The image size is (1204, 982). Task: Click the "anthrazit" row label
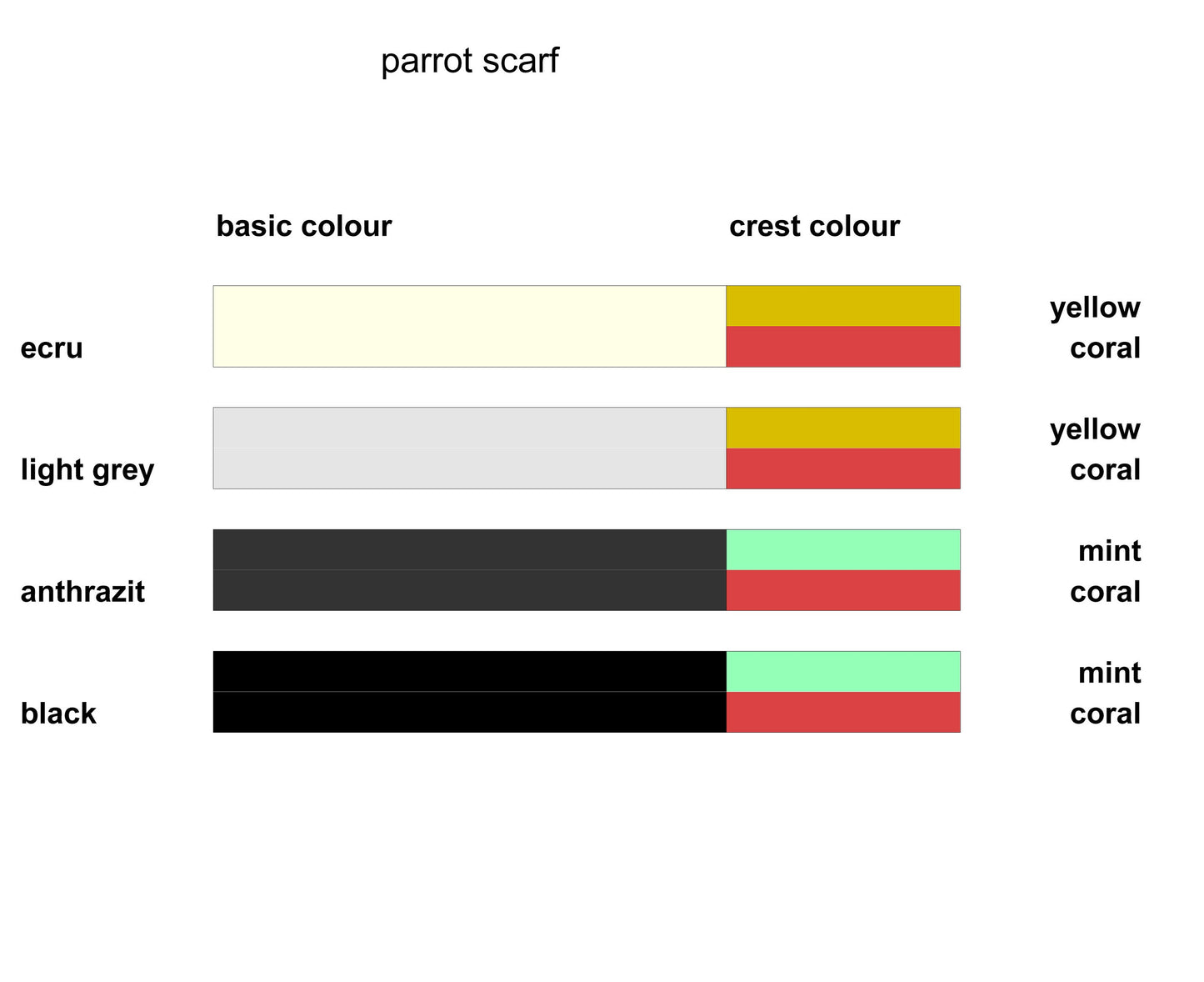coord(82,592)
